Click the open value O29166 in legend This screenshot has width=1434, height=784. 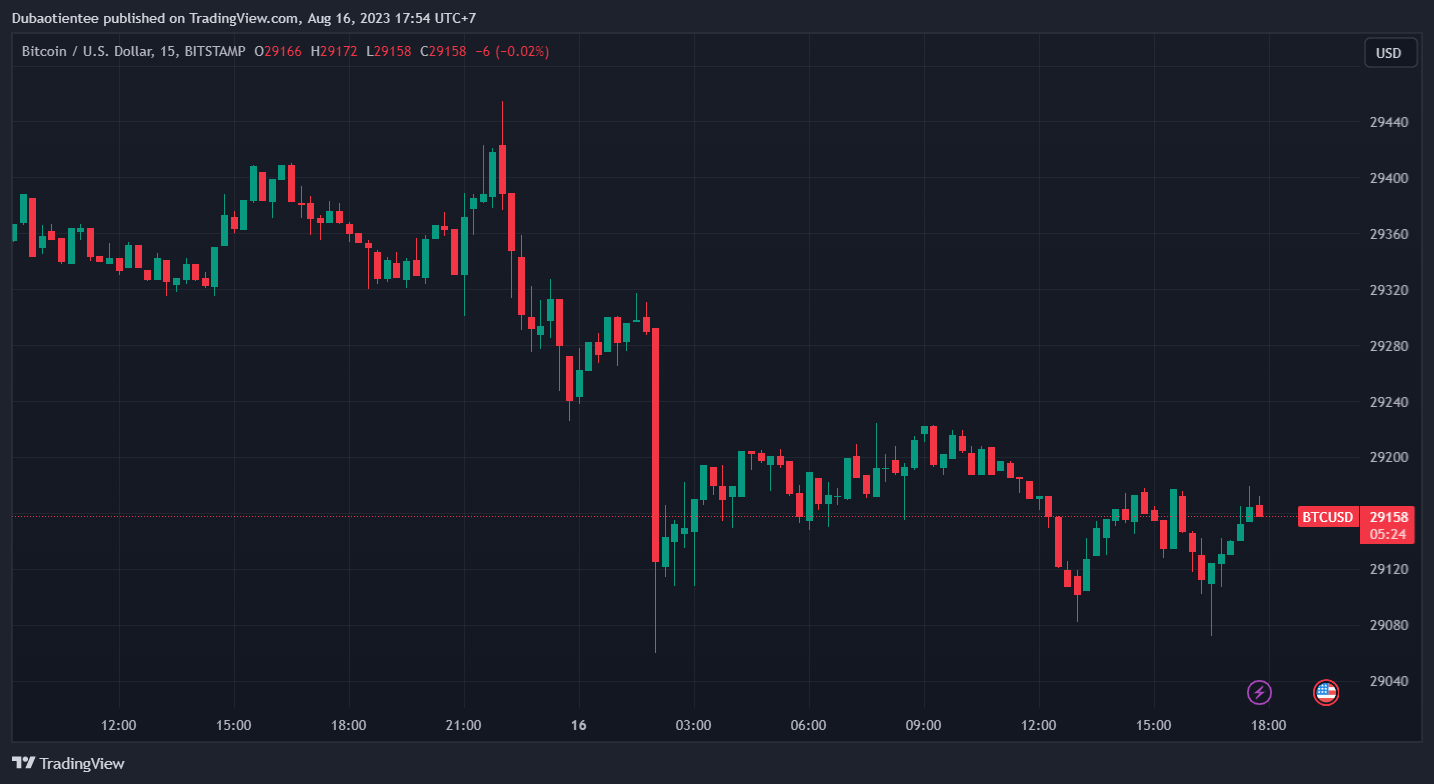(x=278, y=51)
